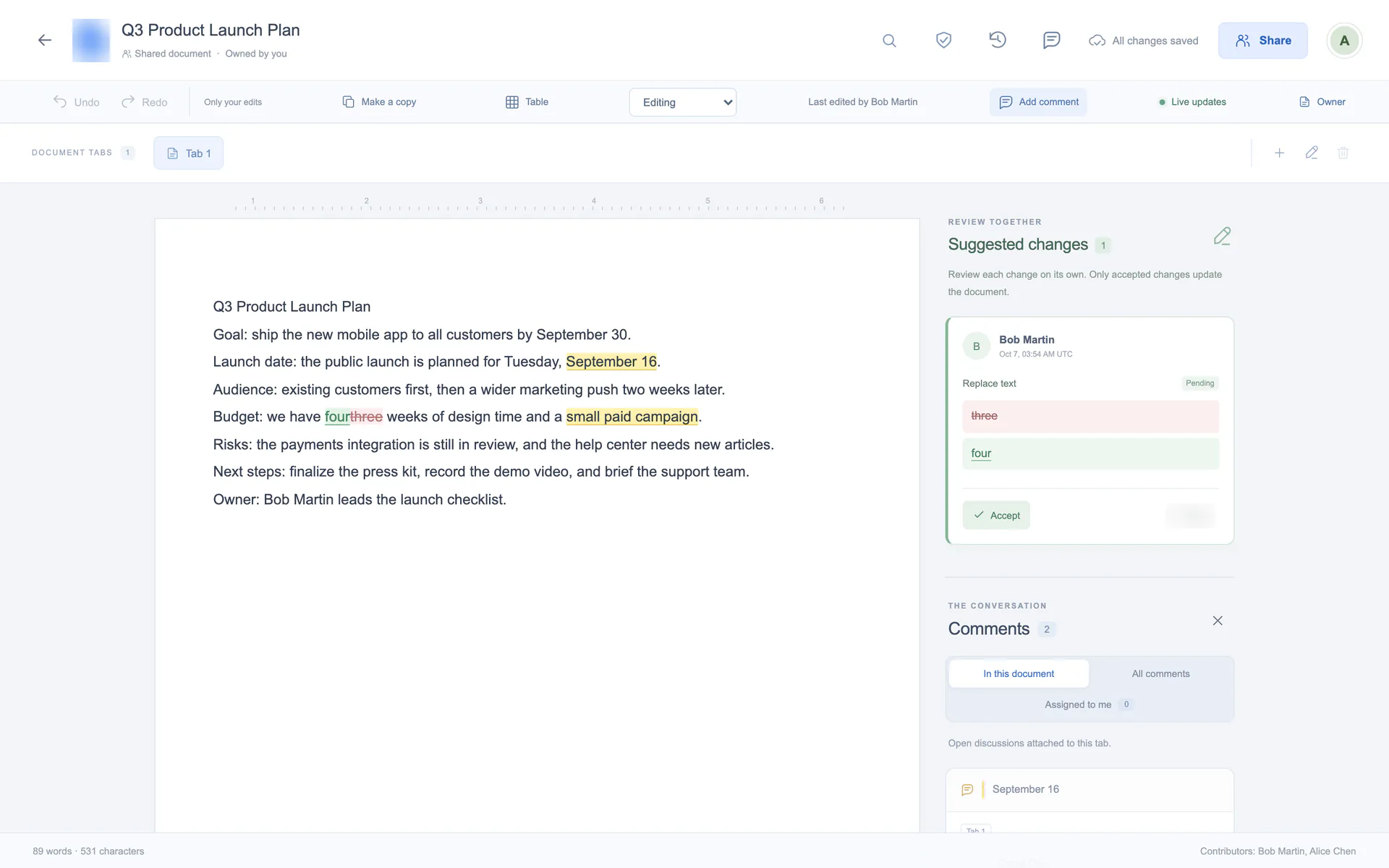Switch to All comments tab

[1160, 673]
